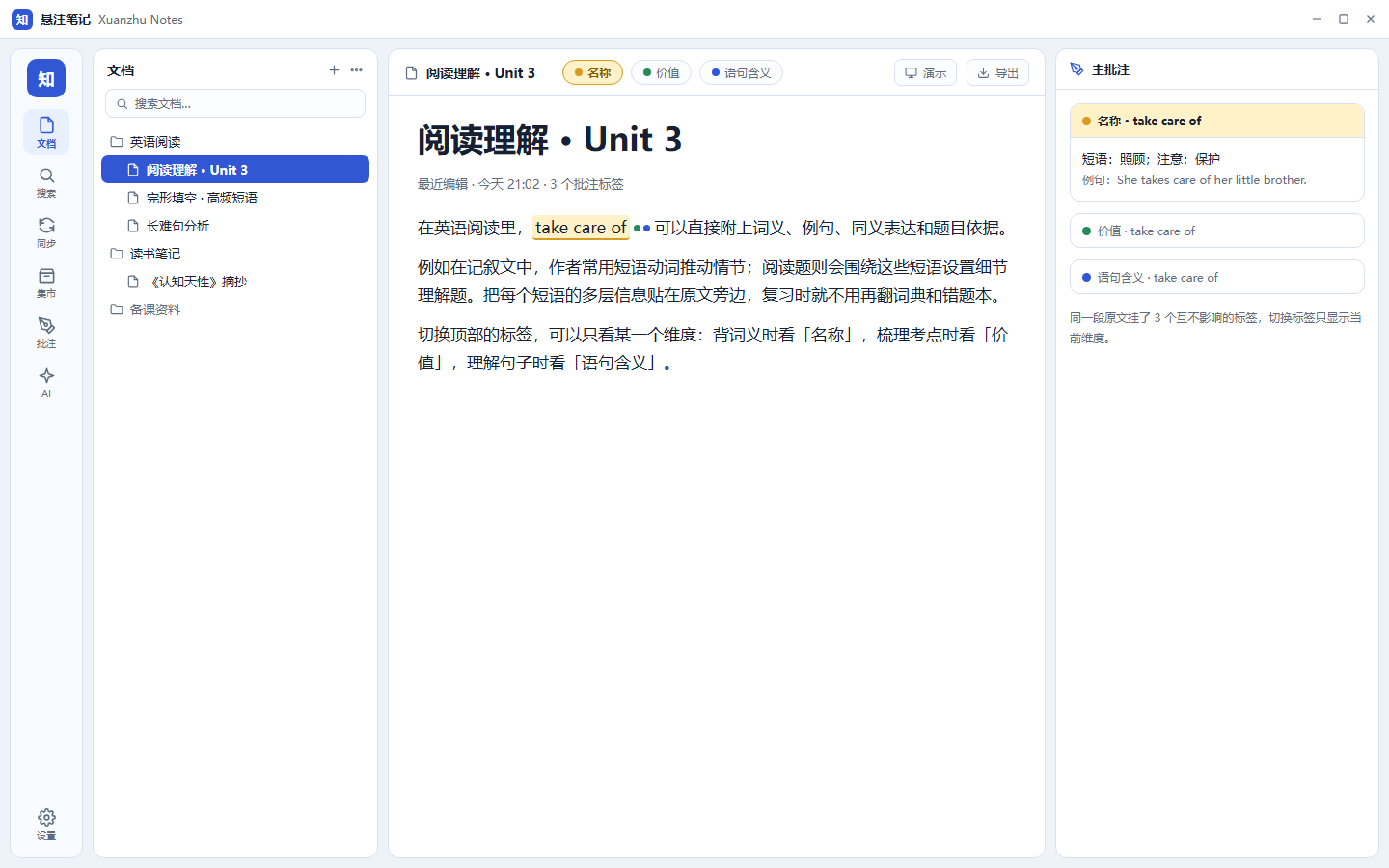Toggle the 价值 tag filter
This screenshot has width=1389, height=868.
(661, 72)
